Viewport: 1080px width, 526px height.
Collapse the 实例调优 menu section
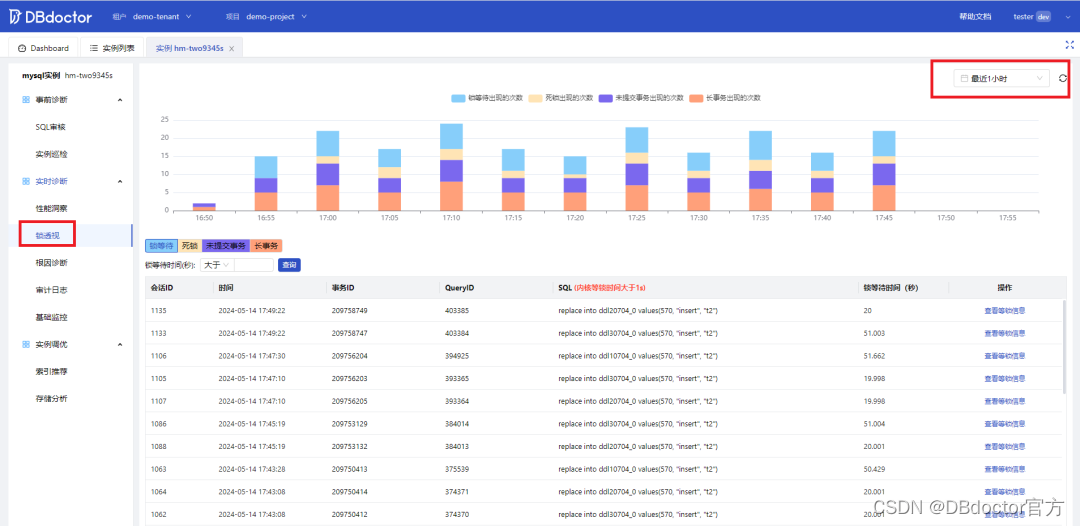[x=120, y=344]
